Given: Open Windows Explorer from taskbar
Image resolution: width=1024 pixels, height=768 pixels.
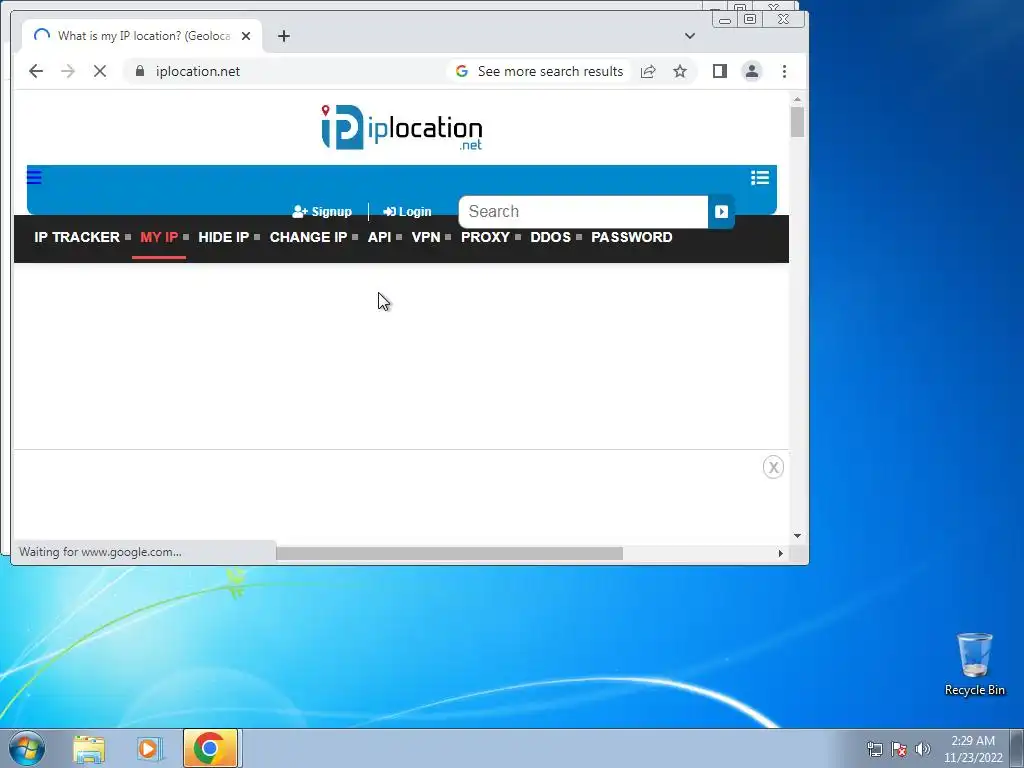Looking at the screenshot, I should 89,749.
